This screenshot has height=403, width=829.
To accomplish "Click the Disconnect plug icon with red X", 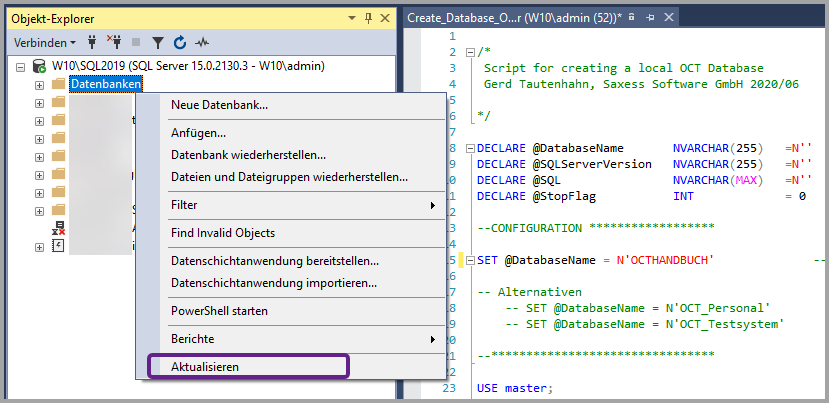I will (115, 43).
